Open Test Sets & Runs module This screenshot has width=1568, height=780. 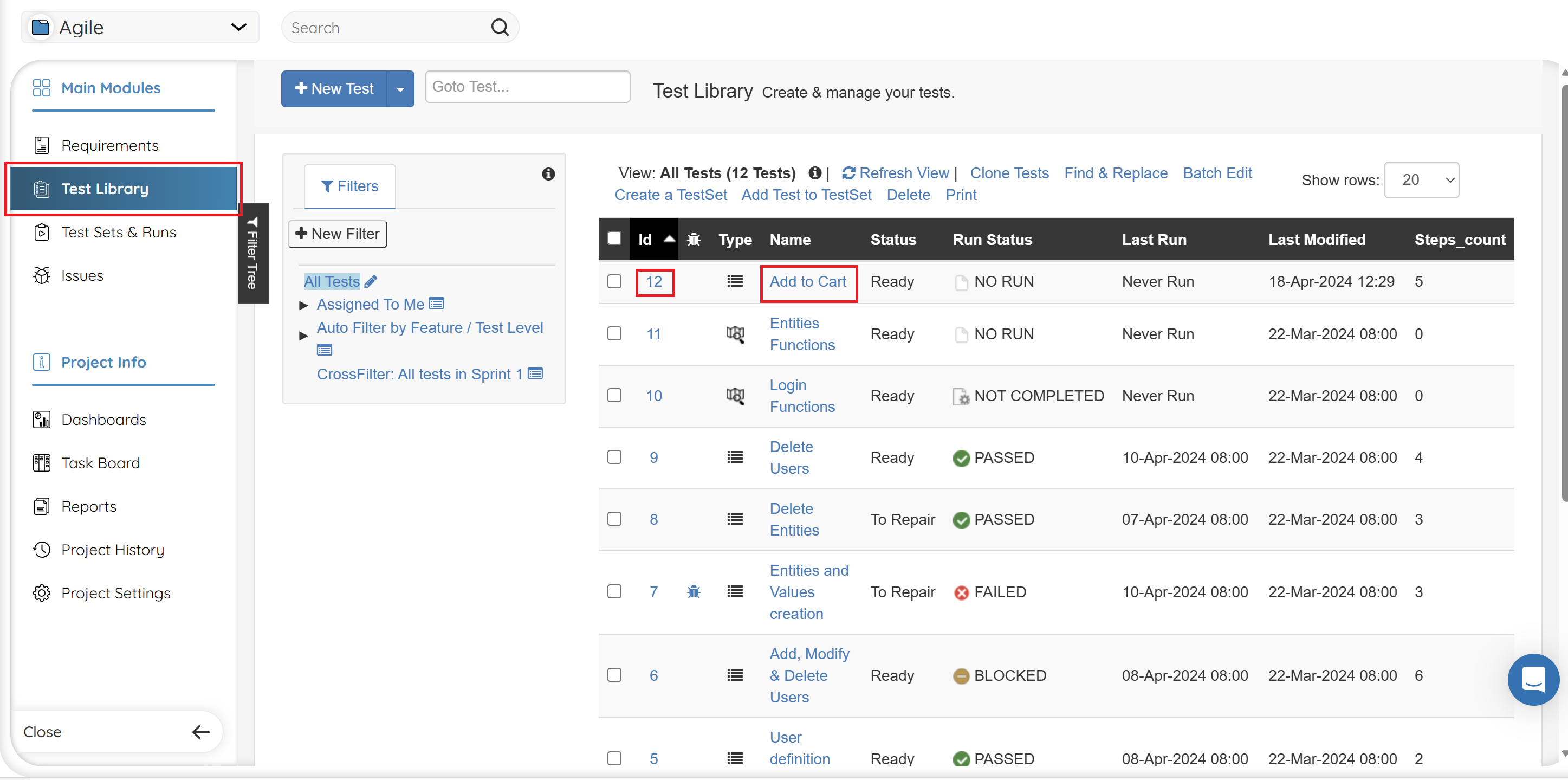pos(118,232)
